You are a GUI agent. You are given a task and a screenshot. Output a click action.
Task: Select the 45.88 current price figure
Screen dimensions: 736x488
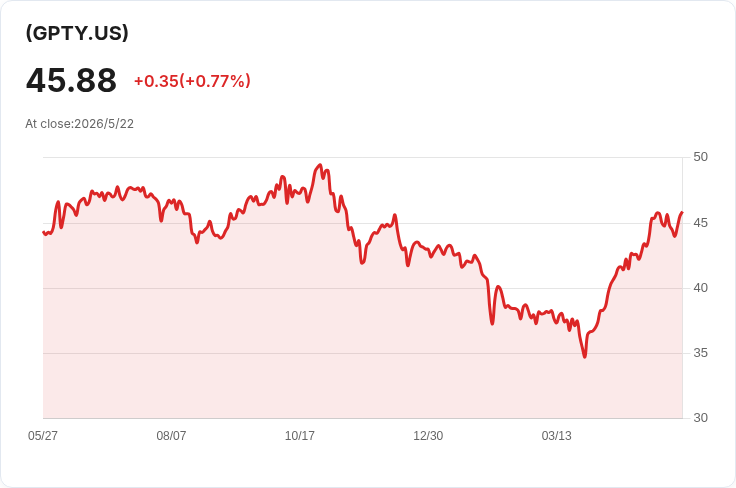tap(71, 80)
